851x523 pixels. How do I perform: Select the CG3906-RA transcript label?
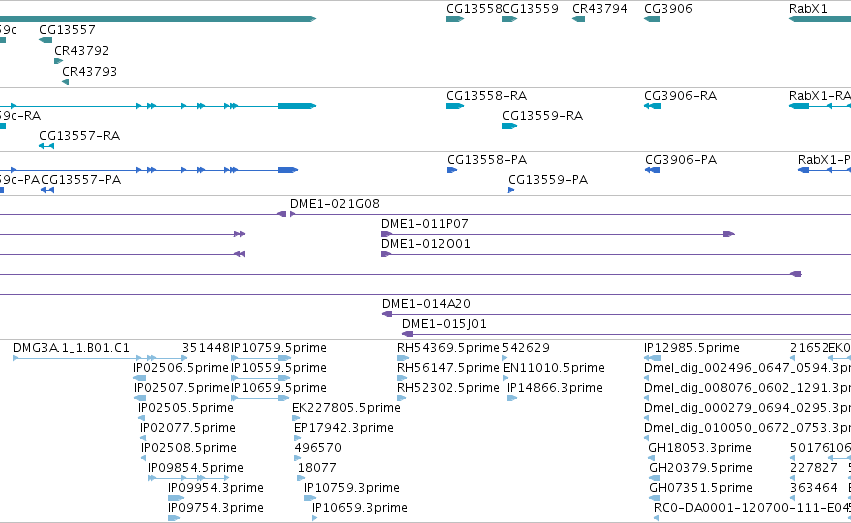point(681,96)
